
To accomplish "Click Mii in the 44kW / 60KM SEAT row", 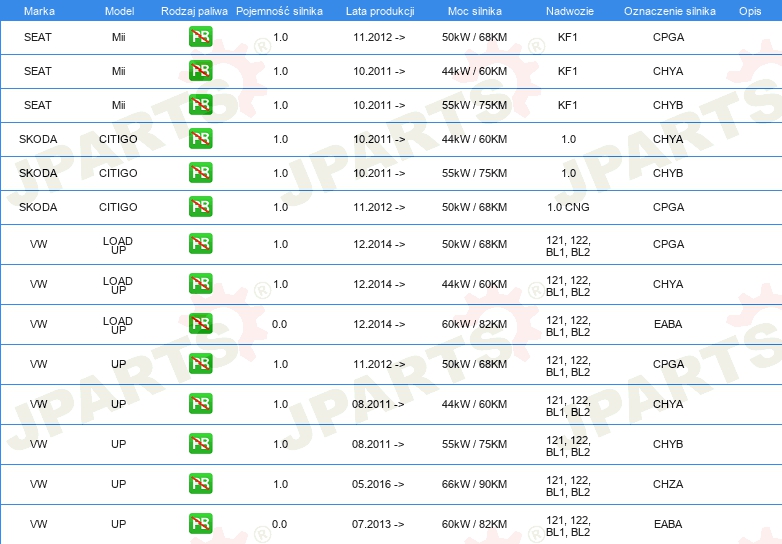I will [119, 71].
